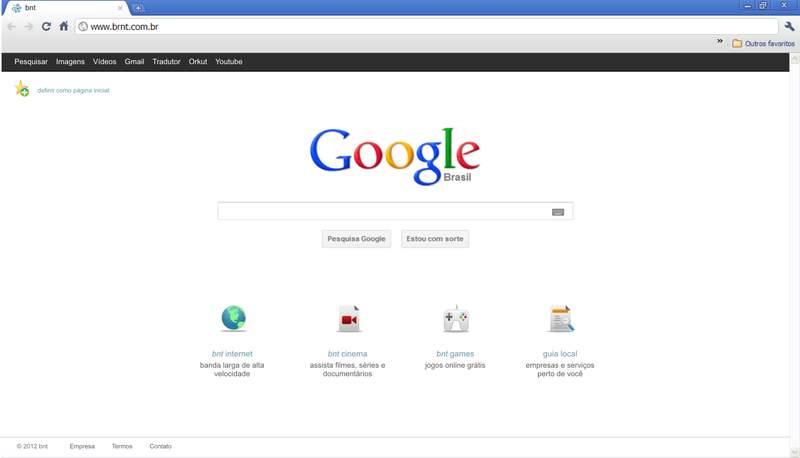Screen dimensions: 800x458
Task: Close the bnt tab
Action: 120,8
